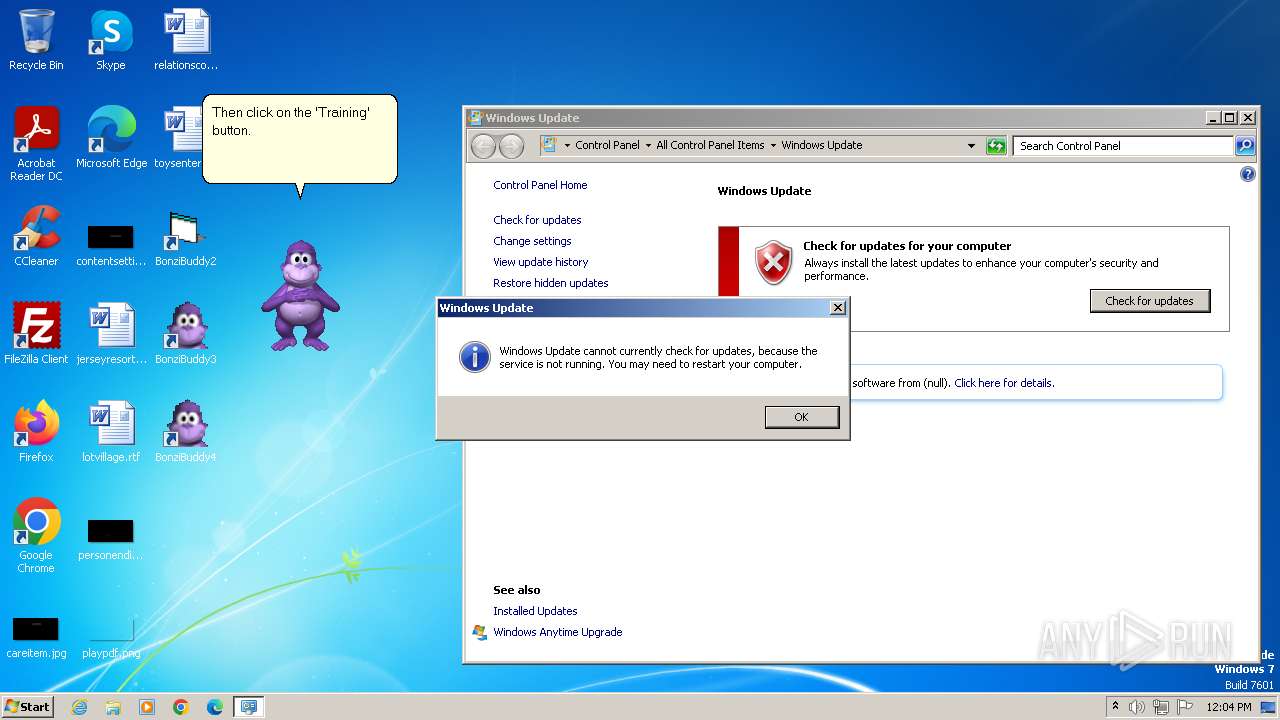Click the back navigation arrow
Viewport: 1280px width, 720px height.
(484, 146)
